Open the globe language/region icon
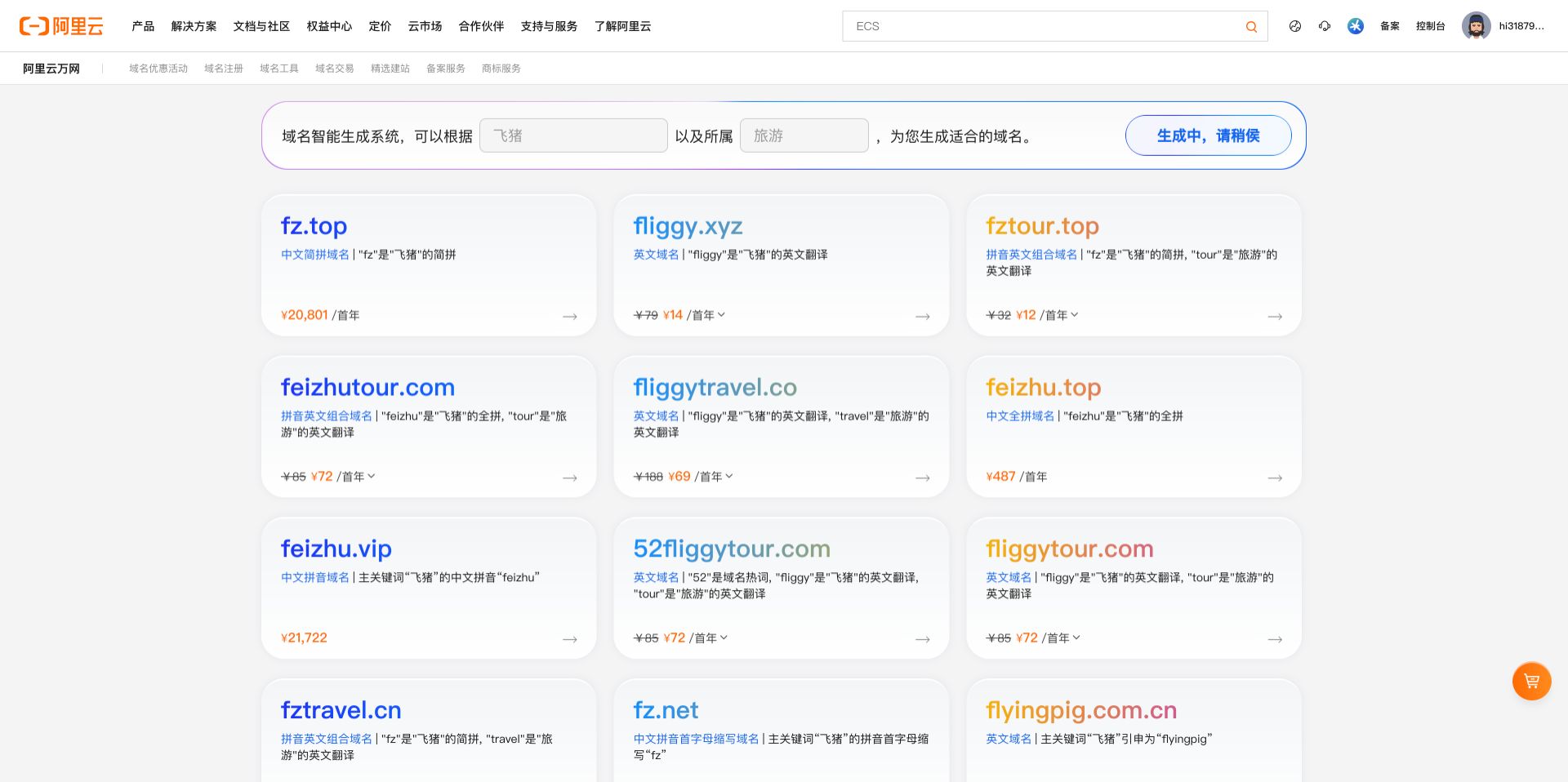The width and height of the screenshot is (1568, 782). [1294, 26]
